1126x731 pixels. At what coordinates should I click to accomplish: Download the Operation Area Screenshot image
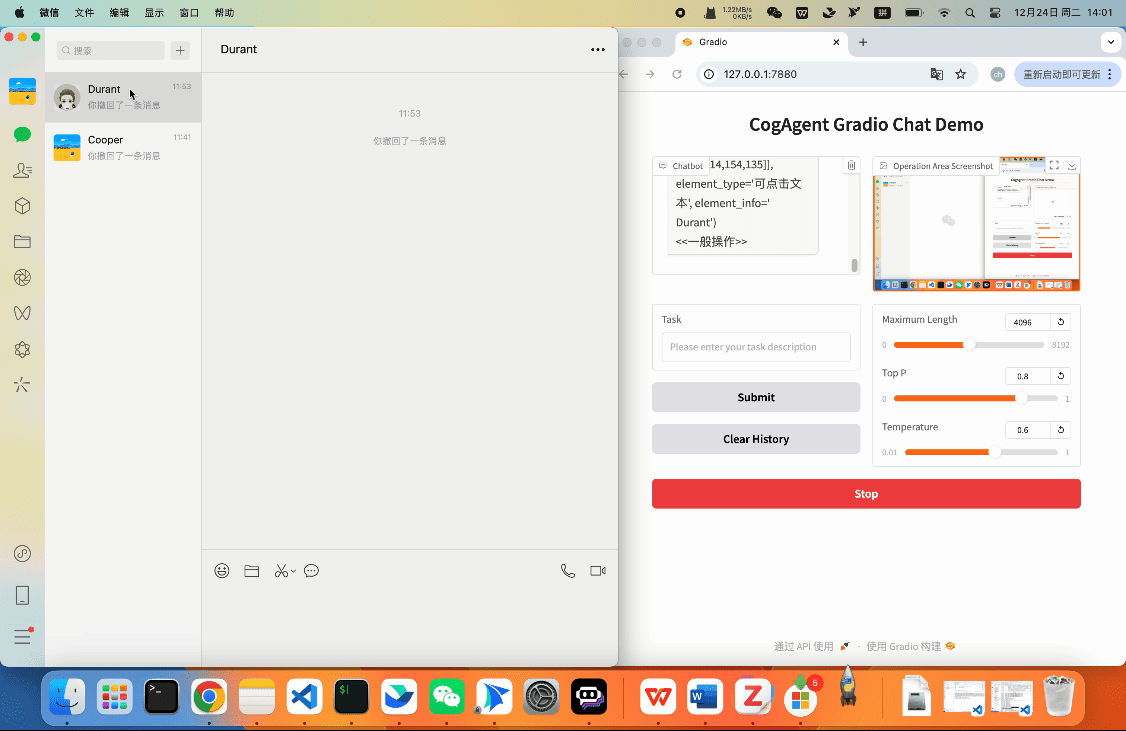point(1071,165)
